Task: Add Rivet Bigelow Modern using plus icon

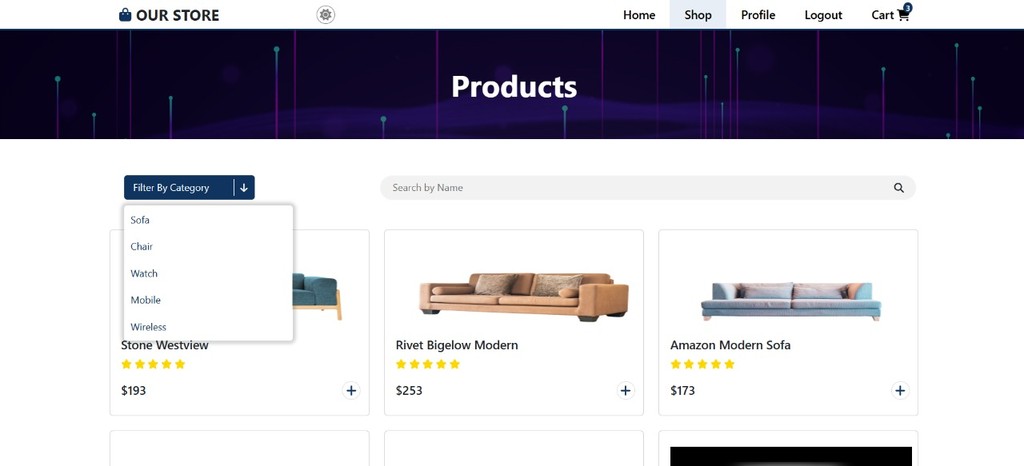Action: pos(625,391)
